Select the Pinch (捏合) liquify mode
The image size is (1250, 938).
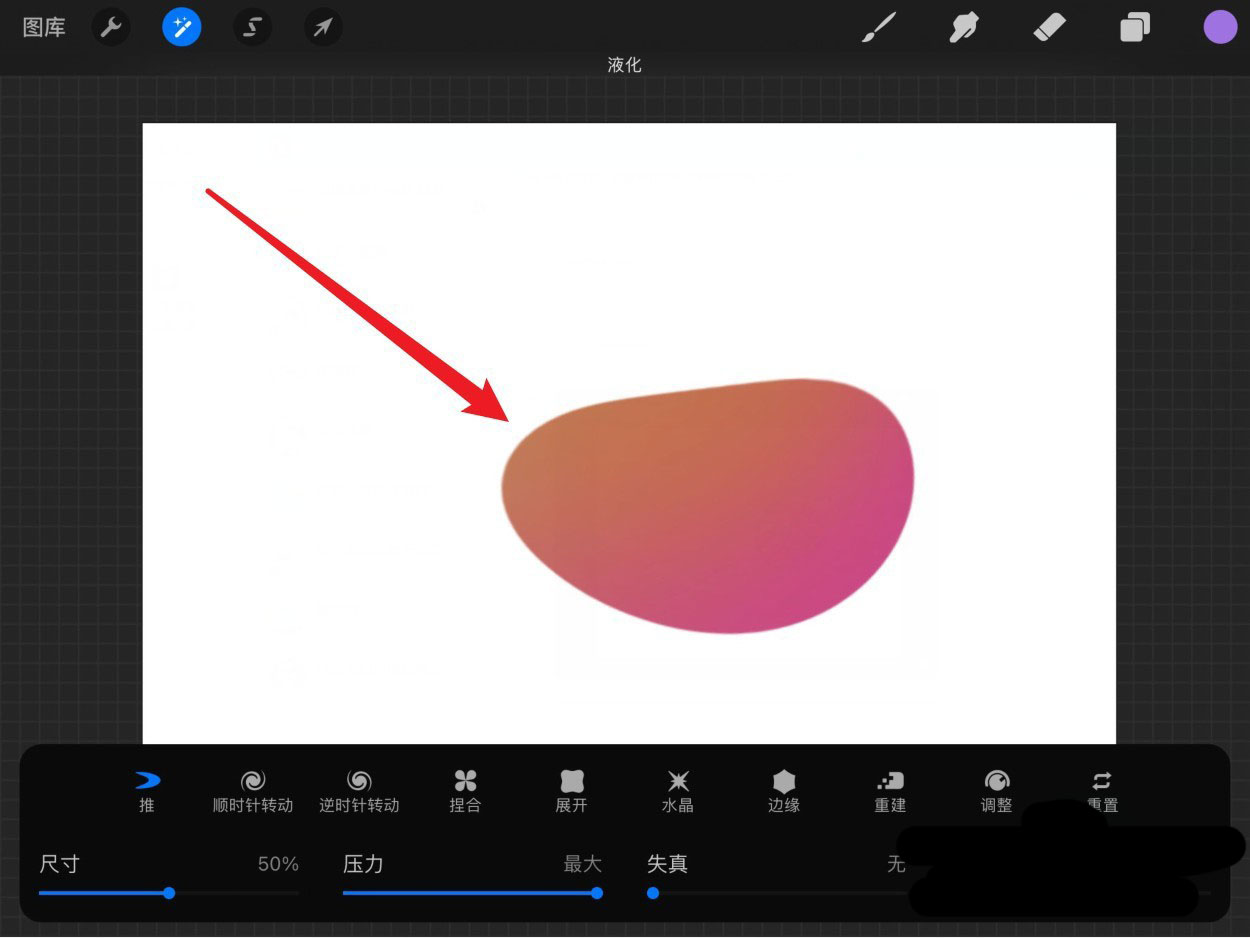tap(465, 790)
